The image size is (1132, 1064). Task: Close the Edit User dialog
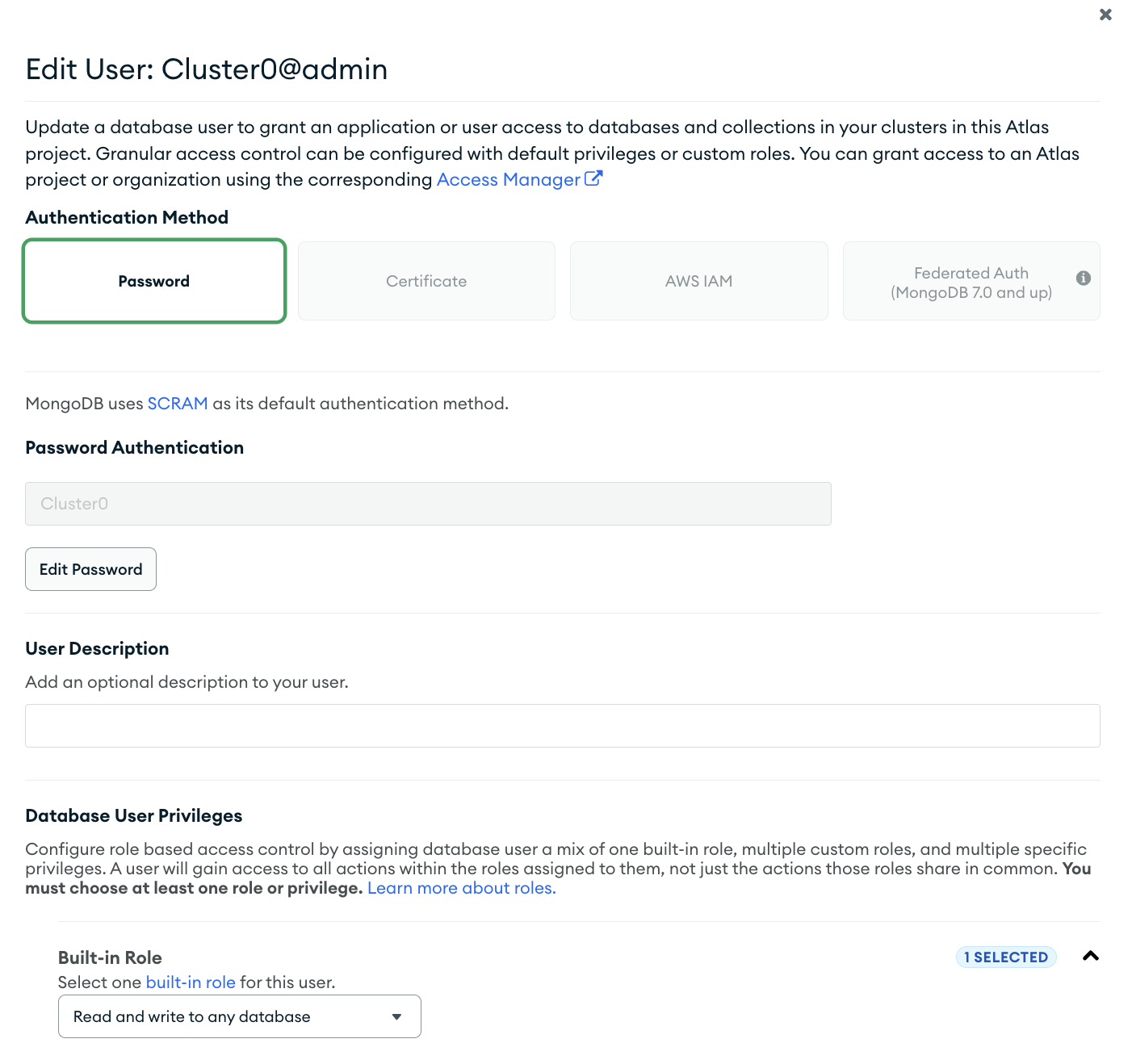(x=1105, y=15)
